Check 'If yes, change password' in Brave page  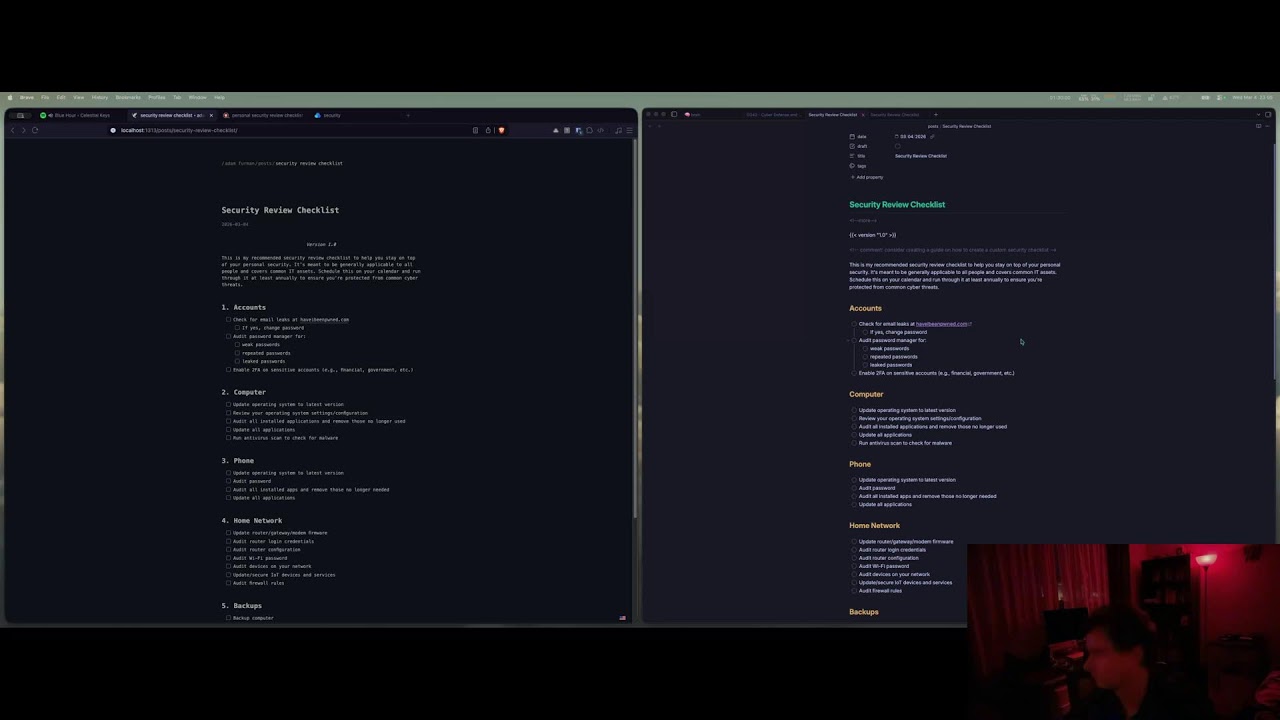[237, 328]
